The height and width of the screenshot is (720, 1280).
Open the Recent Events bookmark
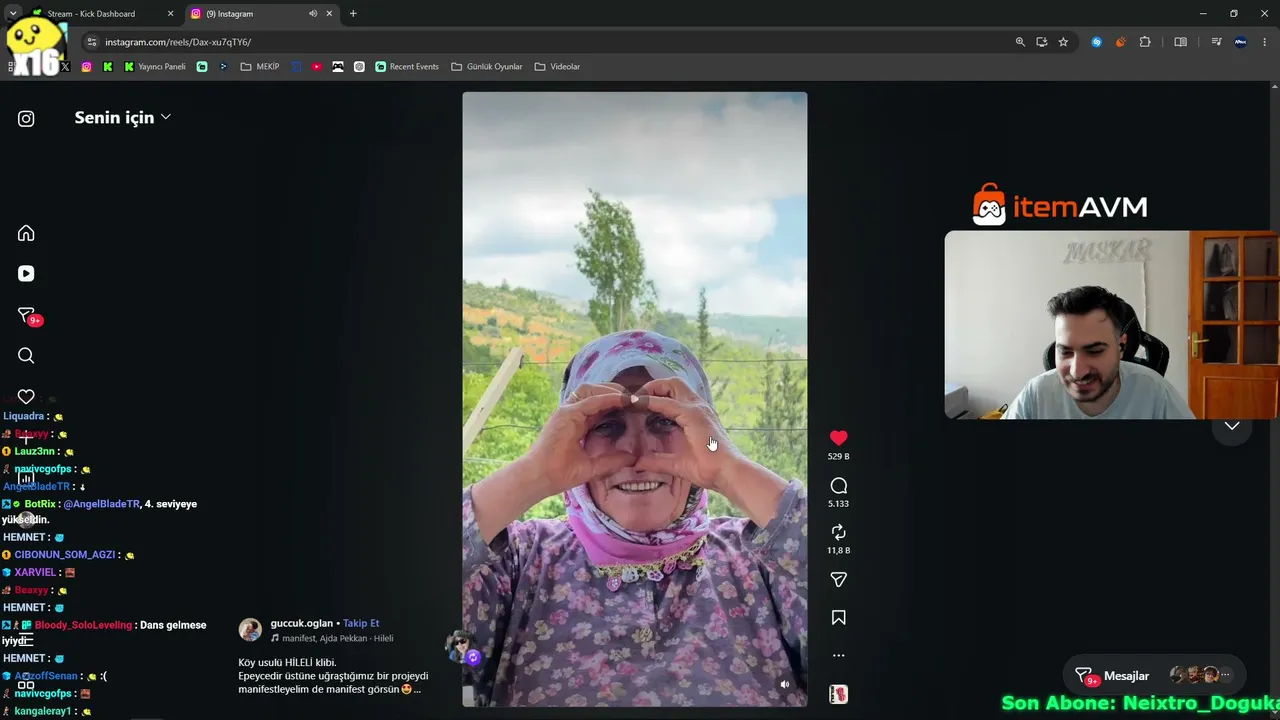407,67
